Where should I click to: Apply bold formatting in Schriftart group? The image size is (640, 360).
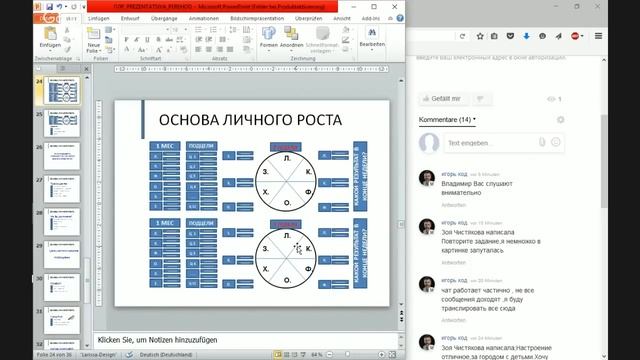(126, 40)
